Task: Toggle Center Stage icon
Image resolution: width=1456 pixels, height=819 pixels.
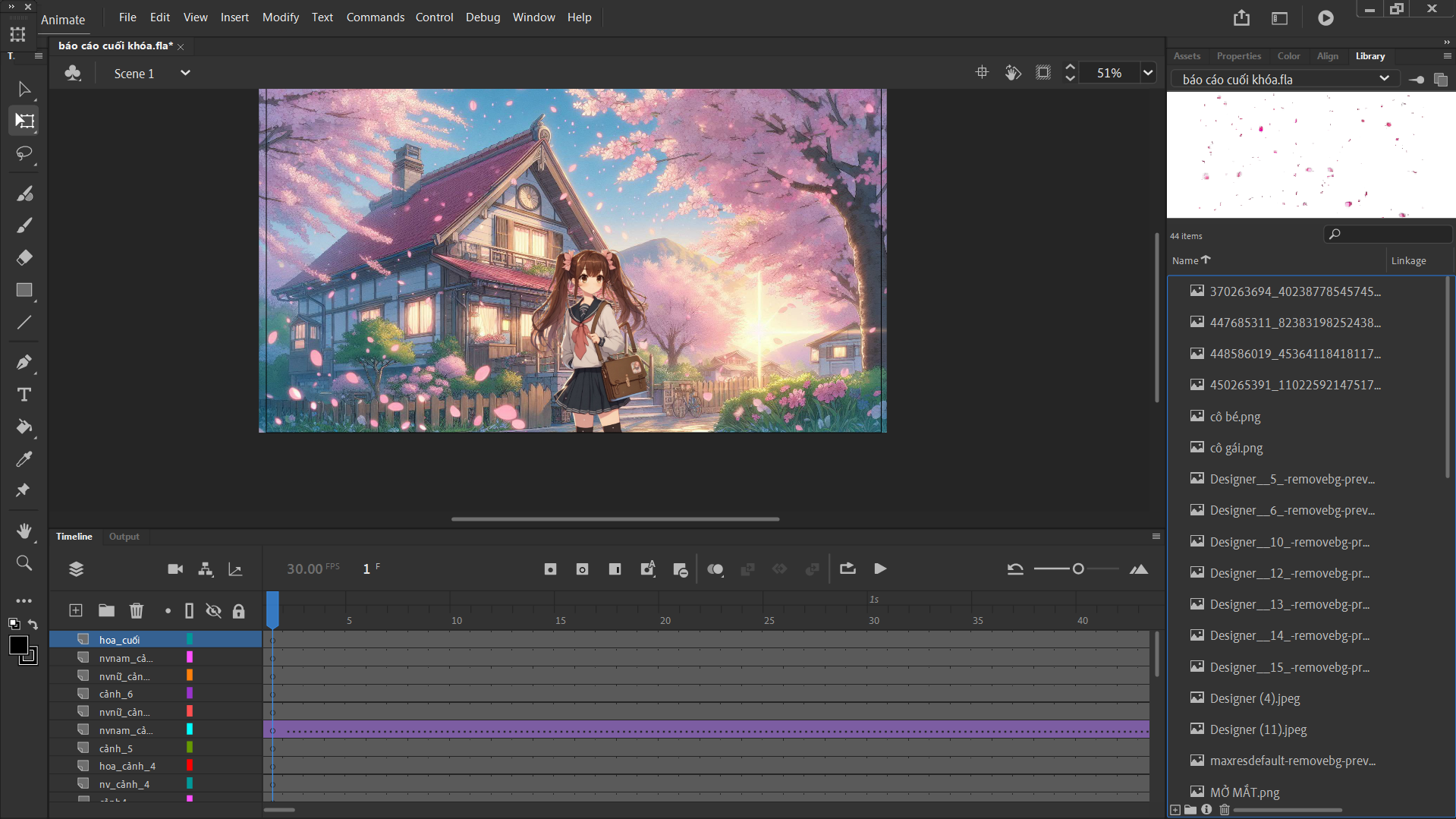Action: point(982,73)
